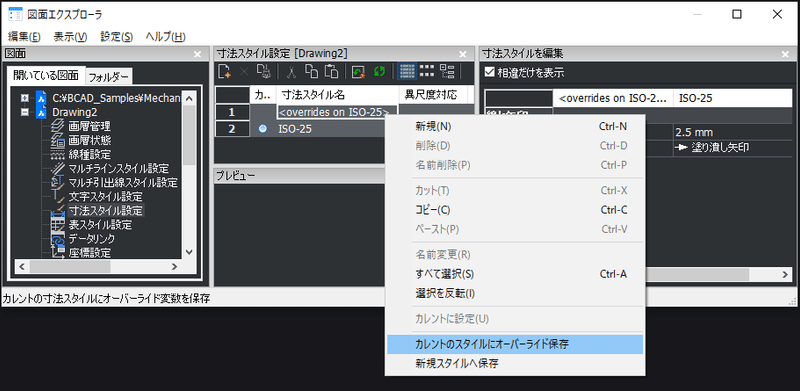
Task: Click the 異尺度対応 column header
Action: click(433, 94)
